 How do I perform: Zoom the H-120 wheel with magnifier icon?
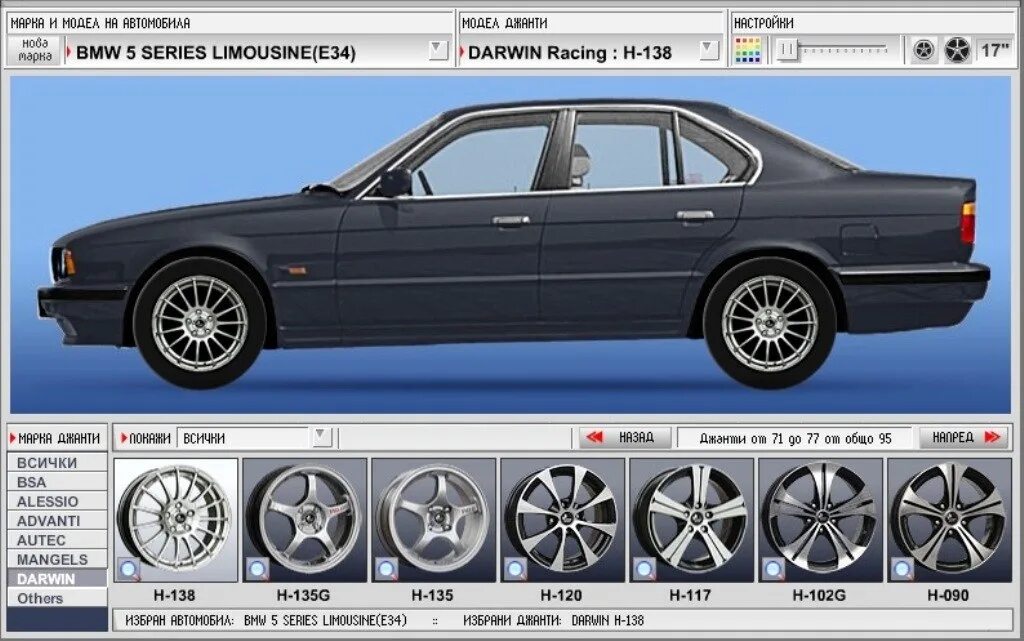[515, 569]
